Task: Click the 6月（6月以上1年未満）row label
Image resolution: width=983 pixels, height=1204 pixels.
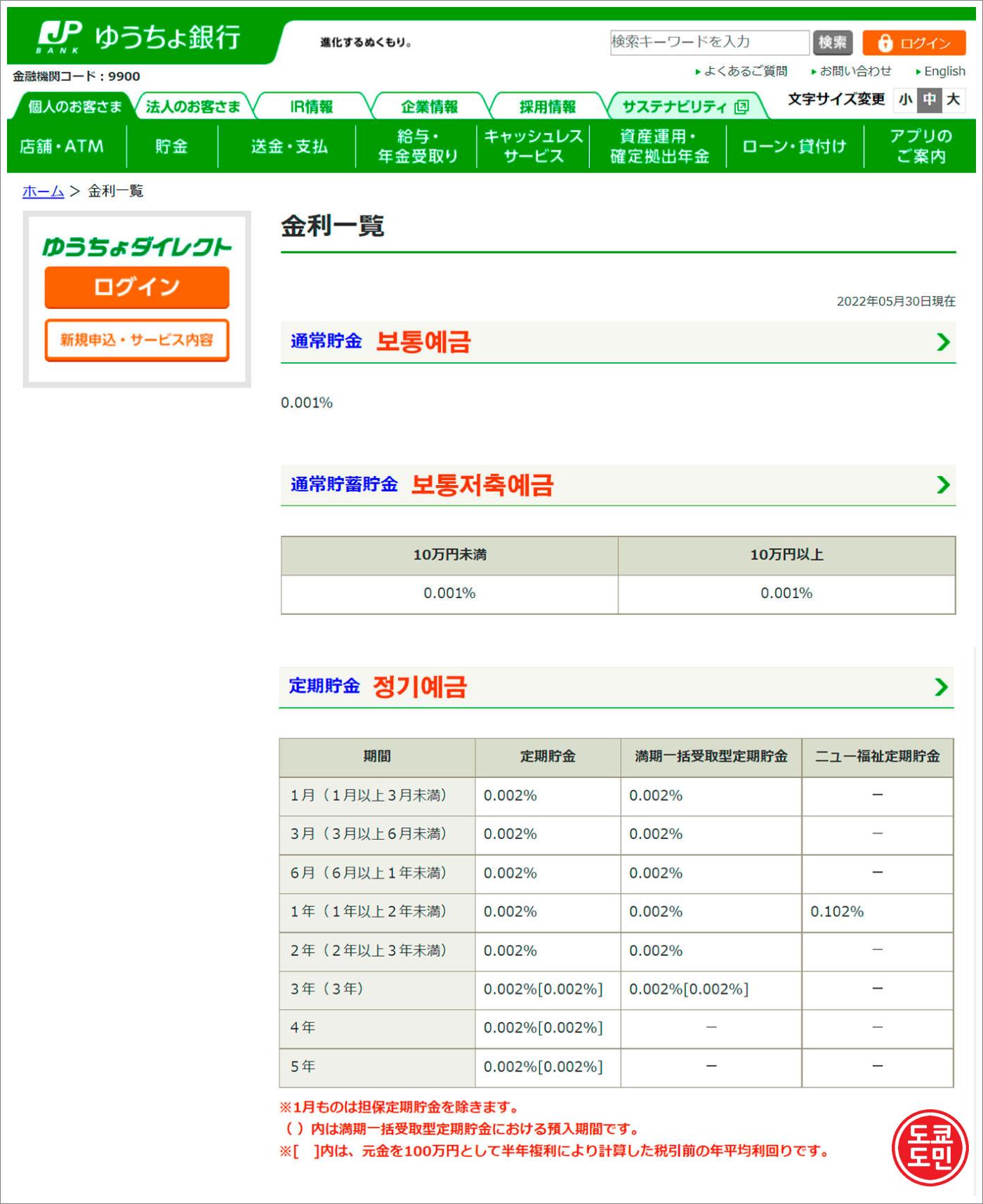Action: pos(377,873)
